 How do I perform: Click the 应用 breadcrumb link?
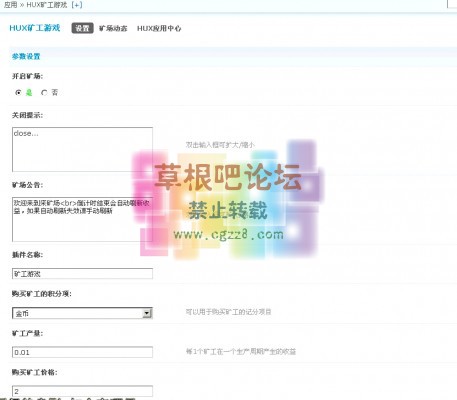(10, 5)
